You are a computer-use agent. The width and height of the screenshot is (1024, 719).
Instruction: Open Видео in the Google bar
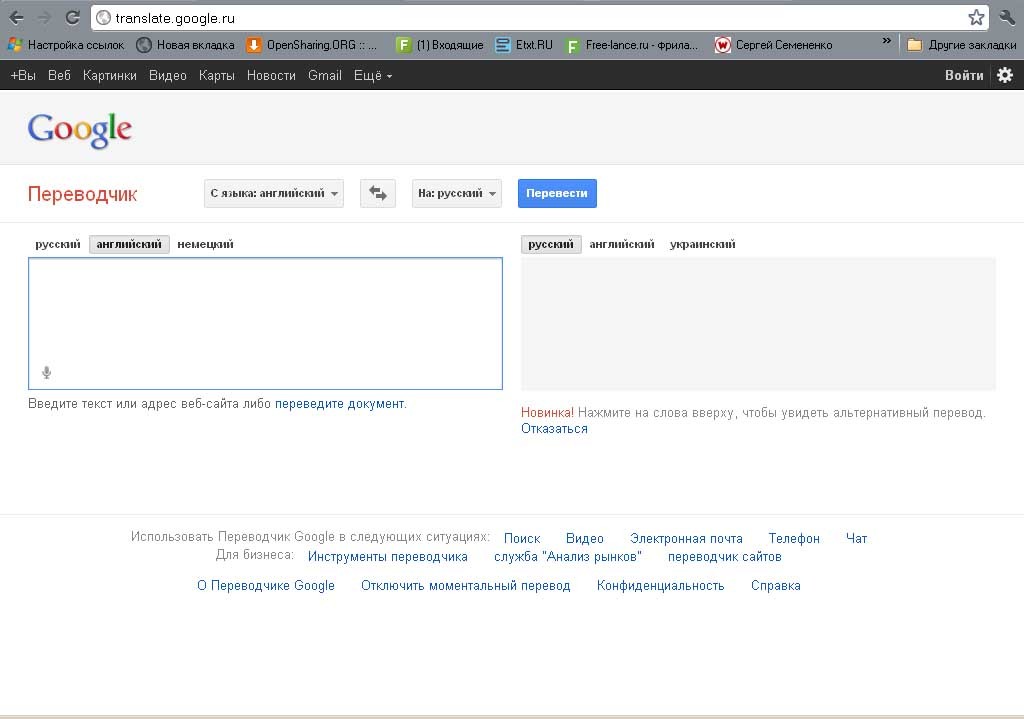coord(168,76)
